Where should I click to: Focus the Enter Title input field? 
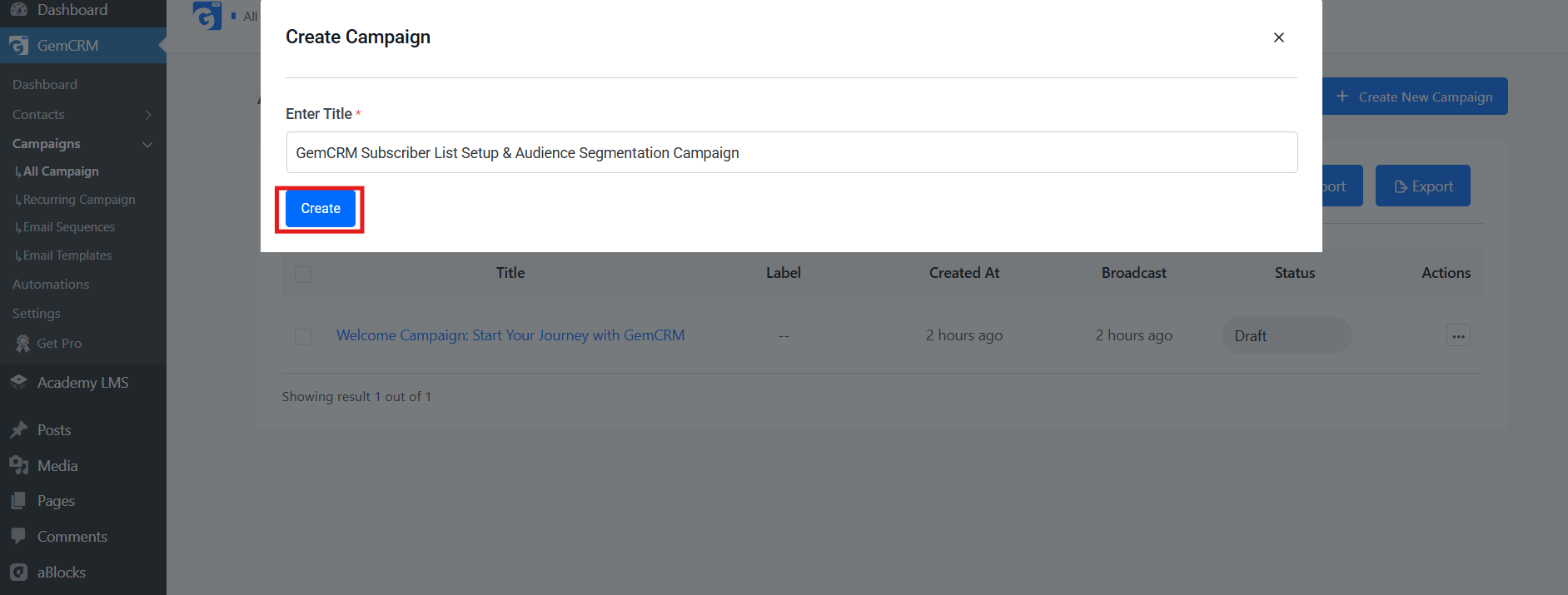[x=792, y=152]
